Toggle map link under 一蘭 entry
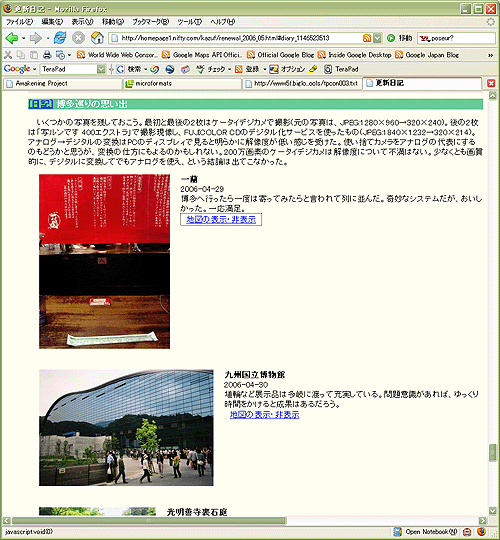This screenshot has height=540, width=500. point(221,219)
